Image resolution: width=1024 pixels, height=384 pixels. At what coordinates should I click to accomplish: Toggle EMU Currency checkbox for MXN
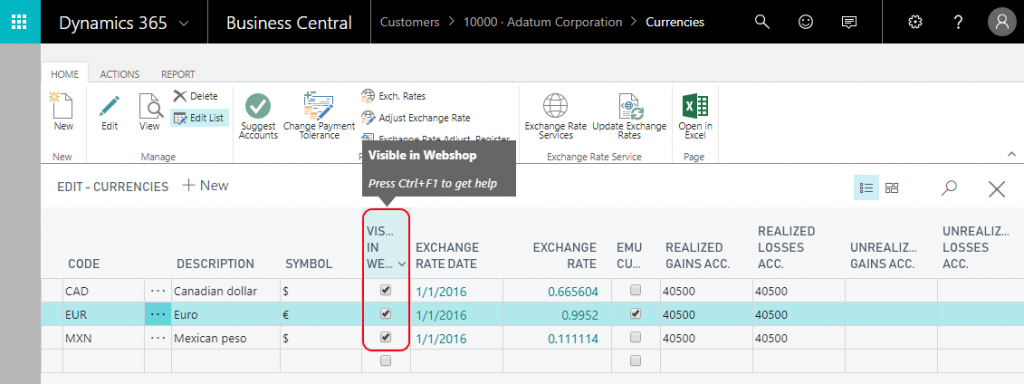(635, 337)
